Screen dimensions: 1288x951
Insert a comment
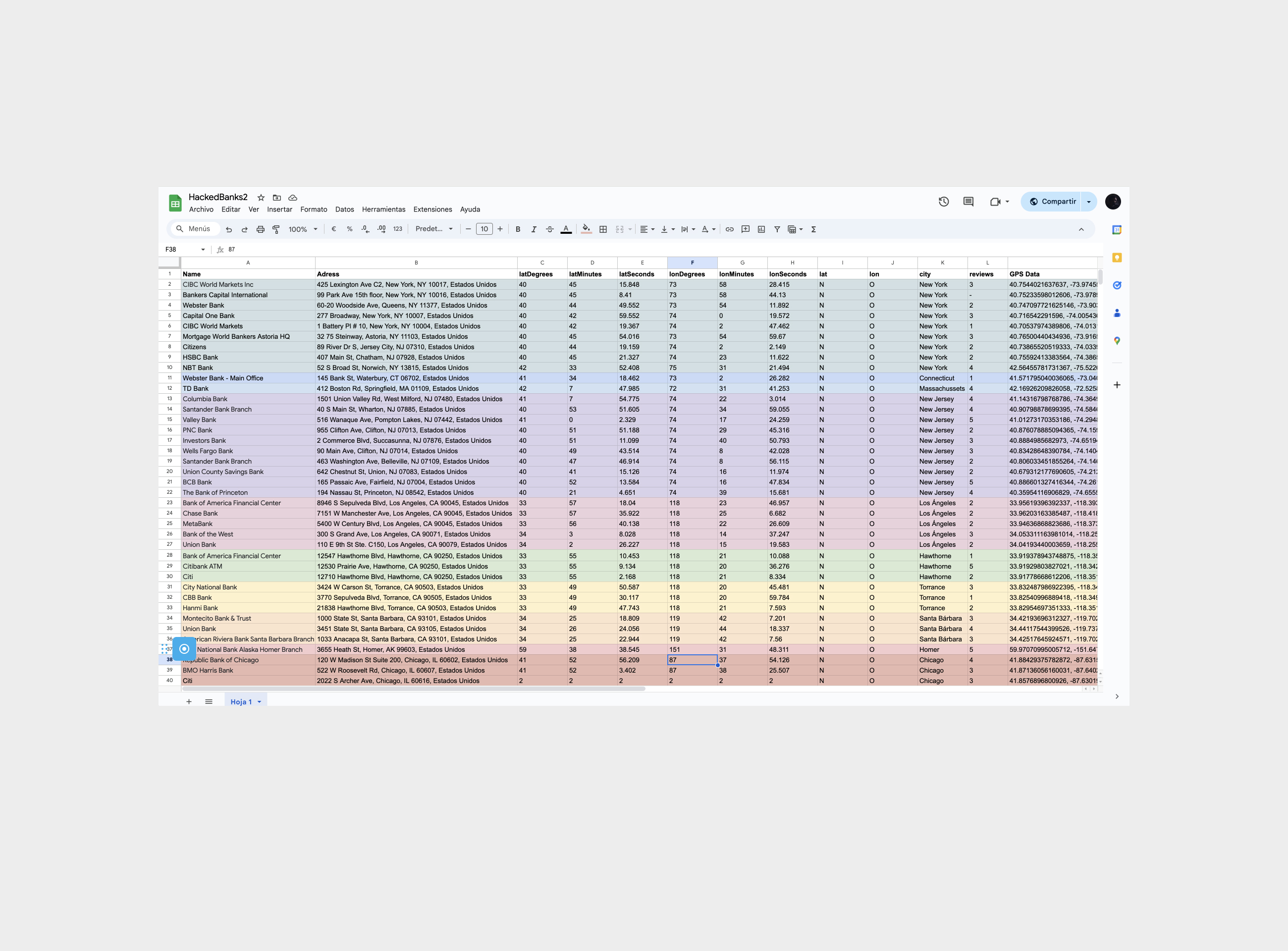click(x=745, y=229)
